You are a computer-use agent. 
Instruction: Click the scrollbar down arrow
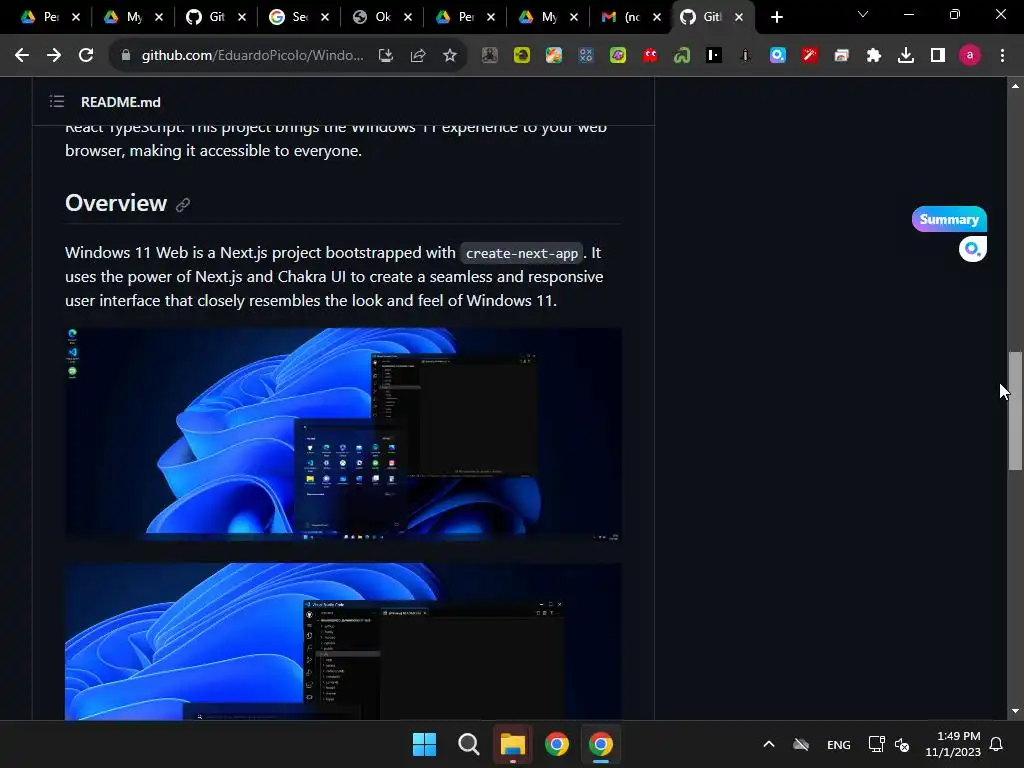tap(1015, 711)
